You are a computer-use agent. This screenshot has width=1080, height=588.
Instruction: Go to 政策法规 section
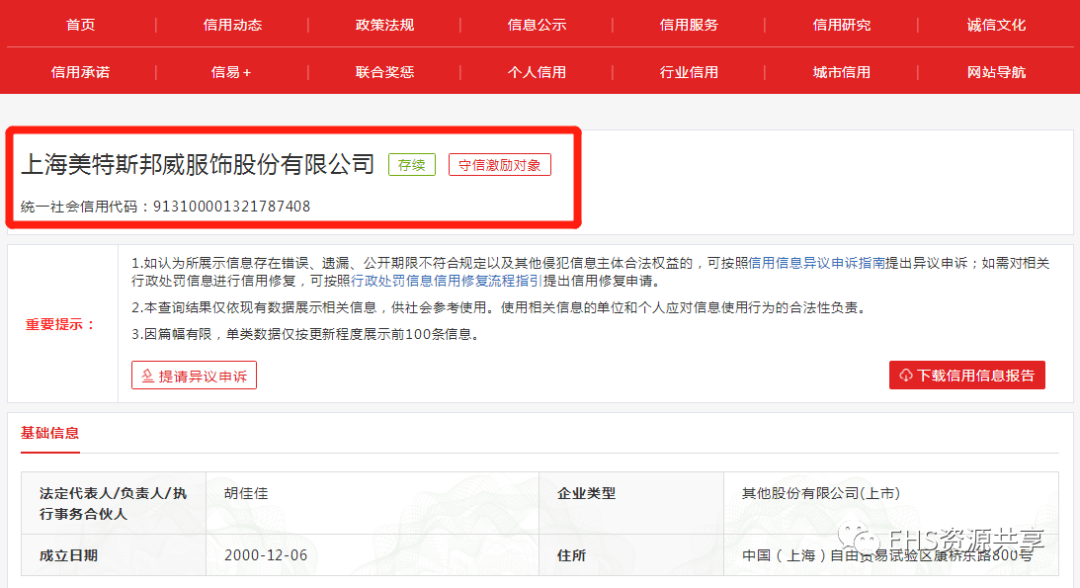(x=384, y=25)
